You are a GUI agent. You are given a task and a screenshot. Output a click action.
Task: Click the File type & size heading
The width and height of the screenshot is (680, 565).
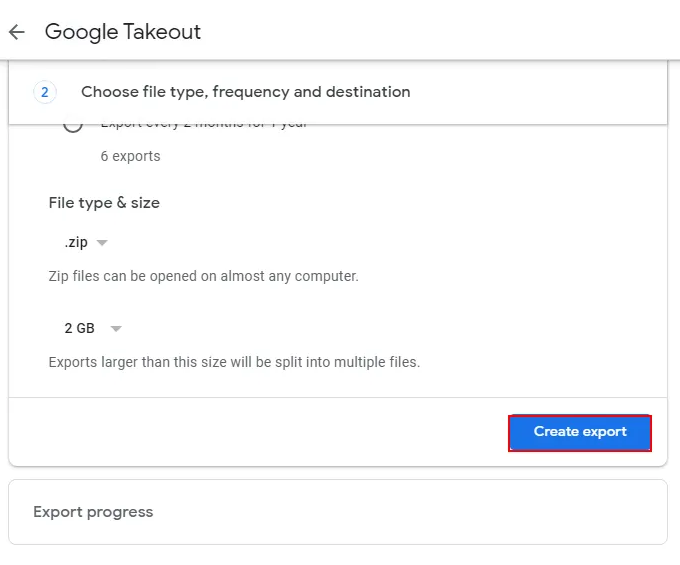click(104, 203)
